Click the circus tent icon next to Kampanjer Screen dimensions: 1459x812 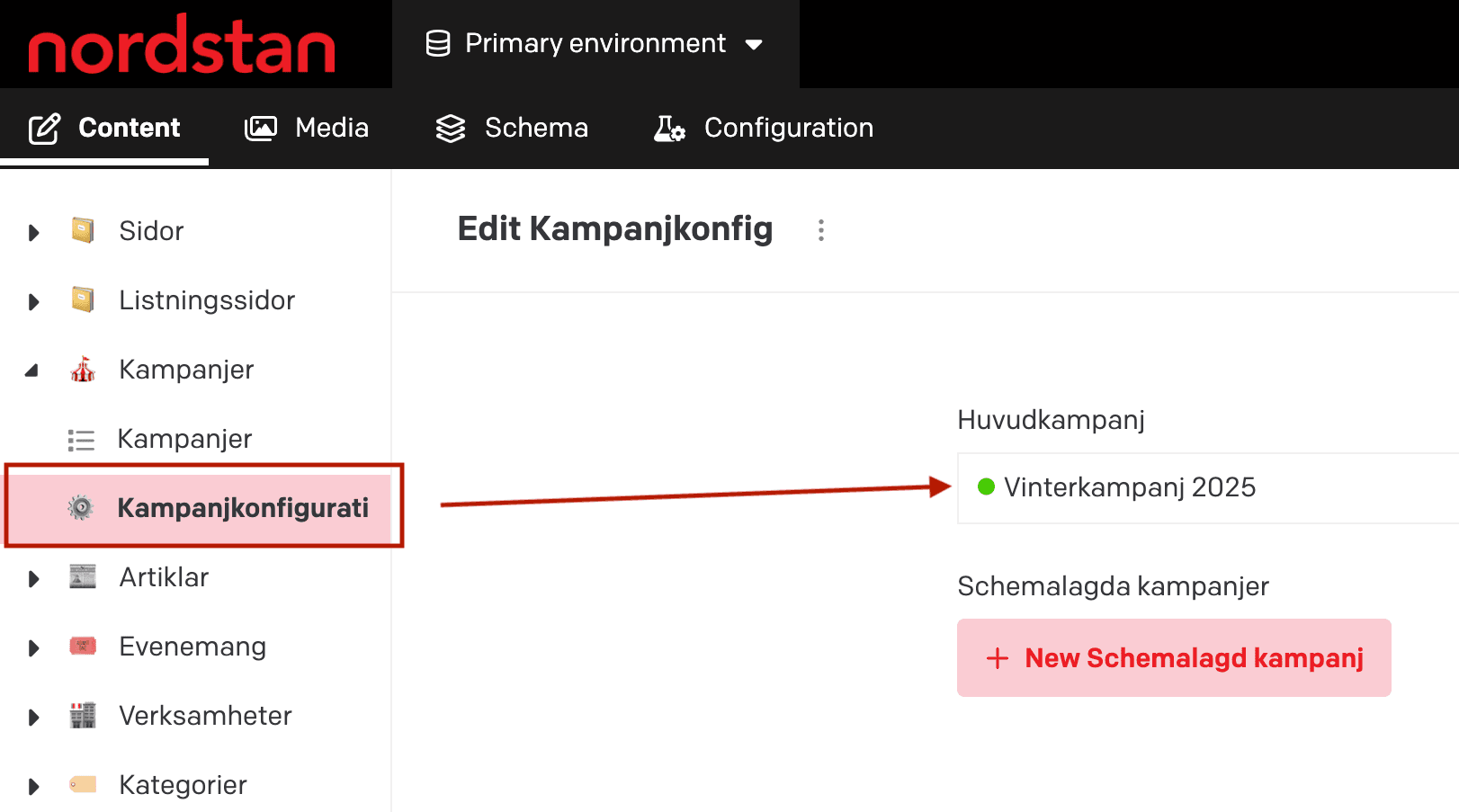pos(82,370)
